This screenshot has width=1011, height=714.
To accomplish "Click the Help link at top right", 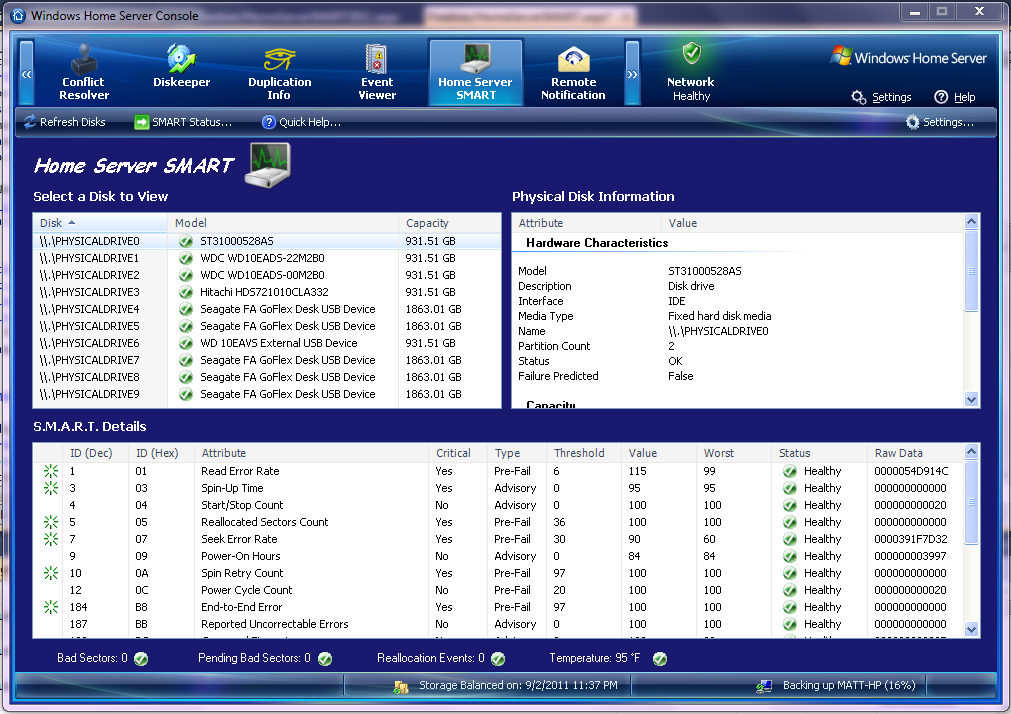I will pos(954,97).
